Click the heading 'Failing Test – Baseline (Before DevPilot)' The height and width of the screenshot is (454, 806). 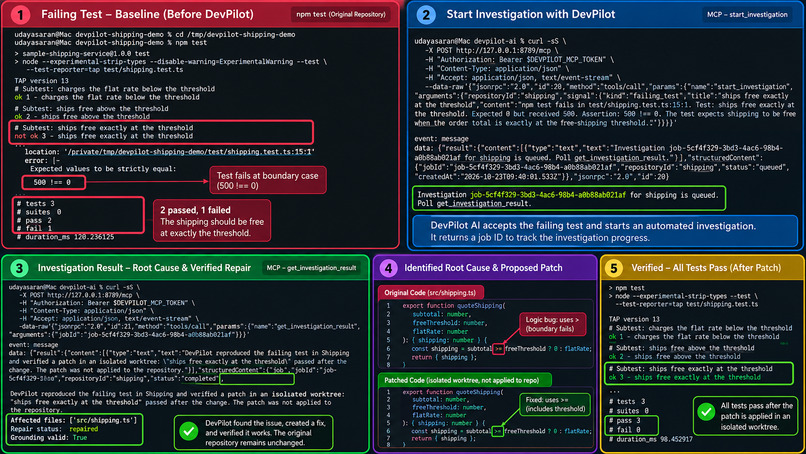coord(147,14)
